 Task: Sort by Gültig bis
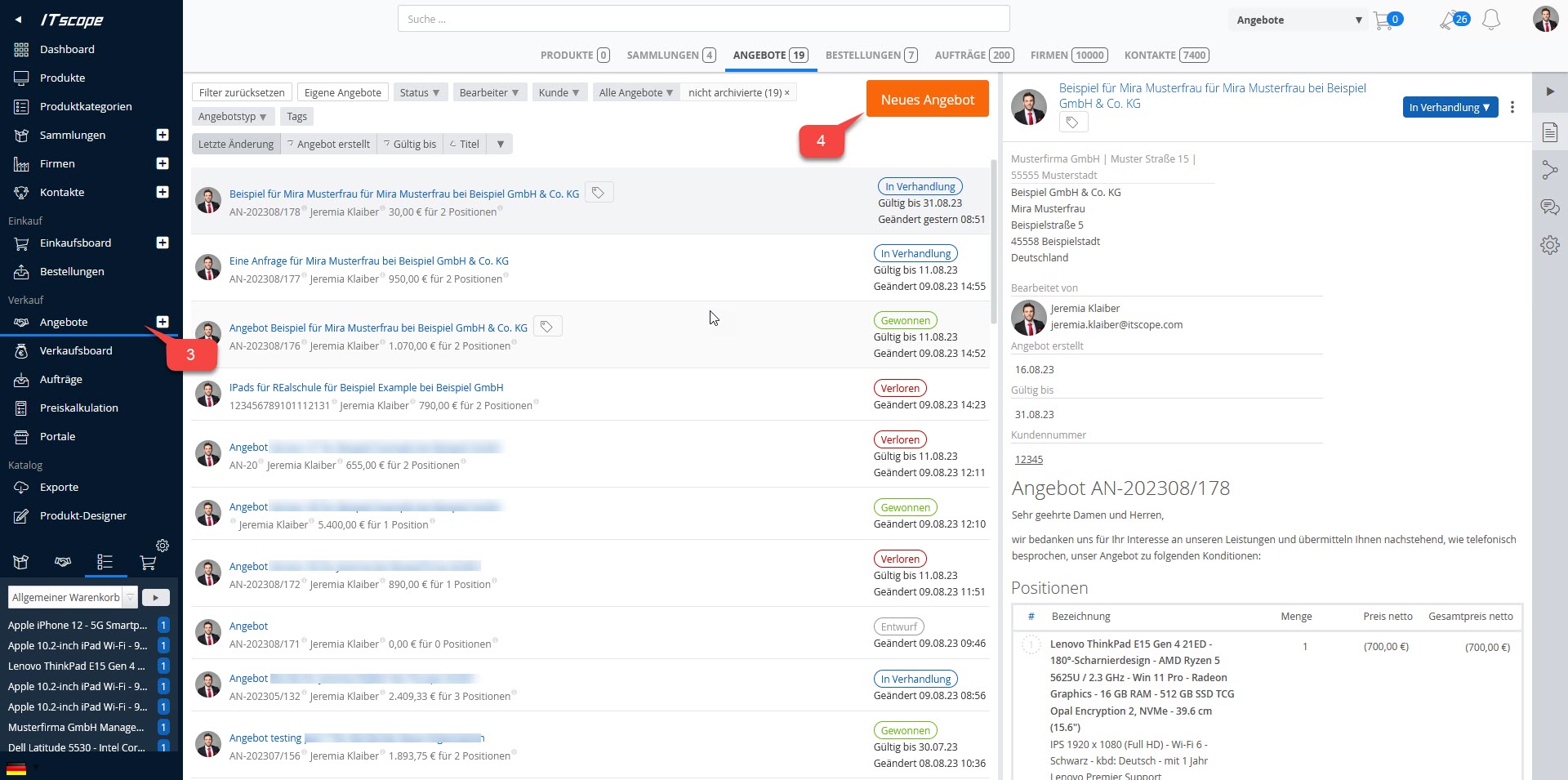(410, 145)
